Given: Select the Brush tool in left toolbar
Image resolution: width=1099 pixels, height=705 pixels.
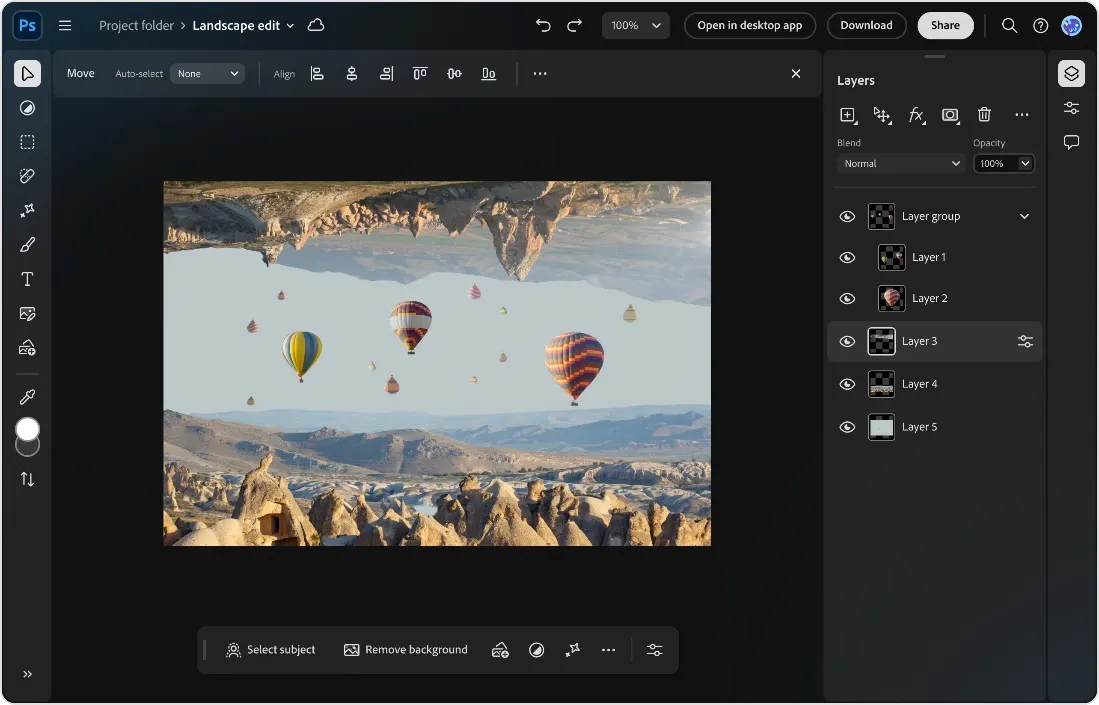Looking at the screenshot, I should (27, 245).
